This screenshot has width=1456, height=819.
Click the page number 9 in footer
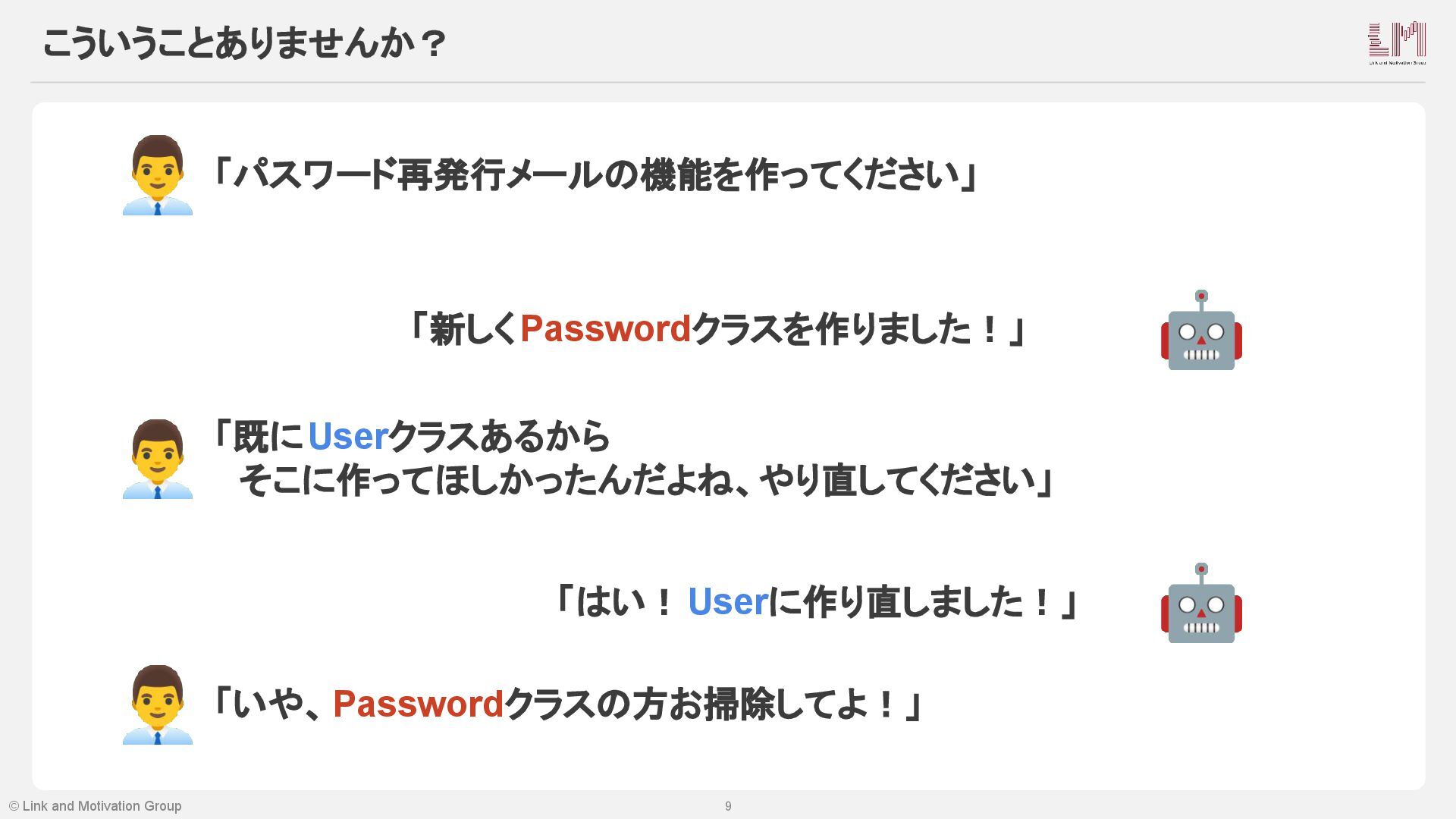coord(728,806)
